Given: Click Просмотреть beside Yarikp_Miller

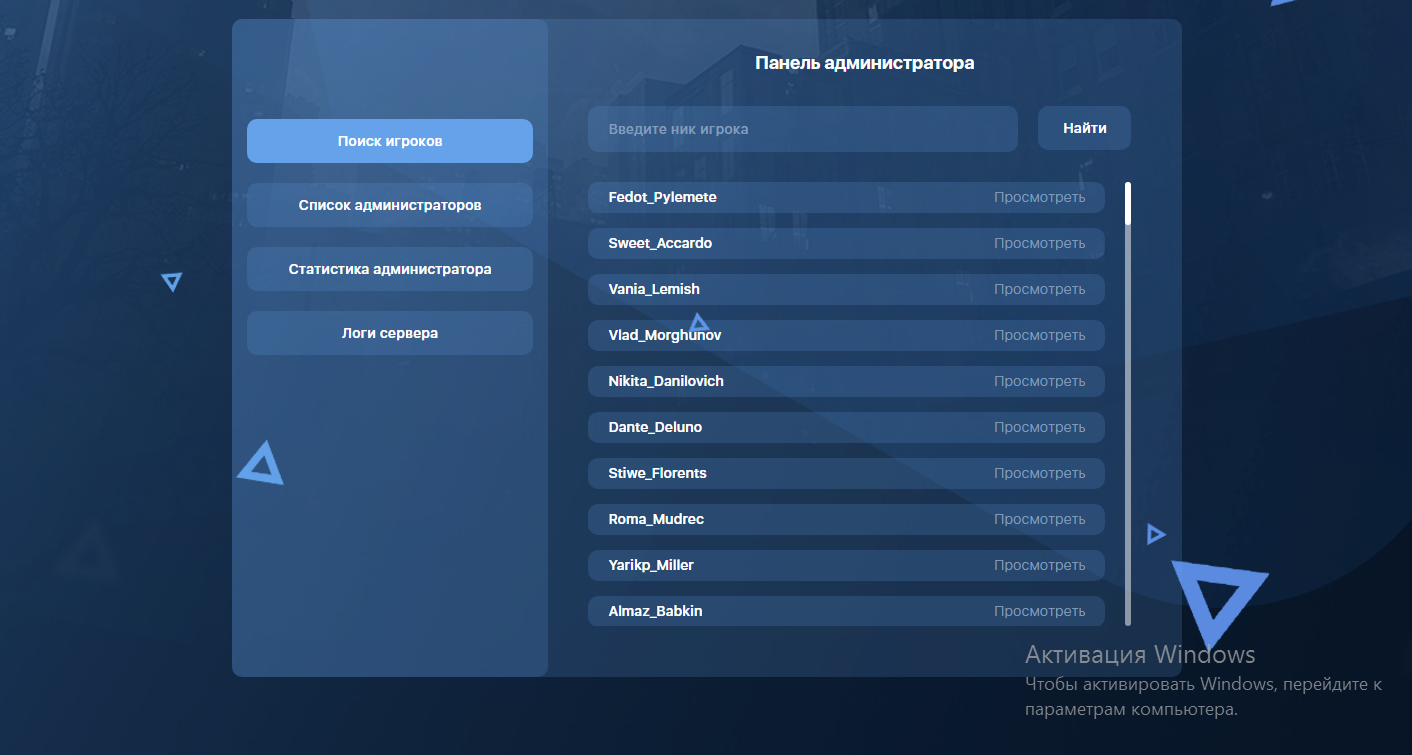Looking at the screenshot, I should tap(1039, 565).
